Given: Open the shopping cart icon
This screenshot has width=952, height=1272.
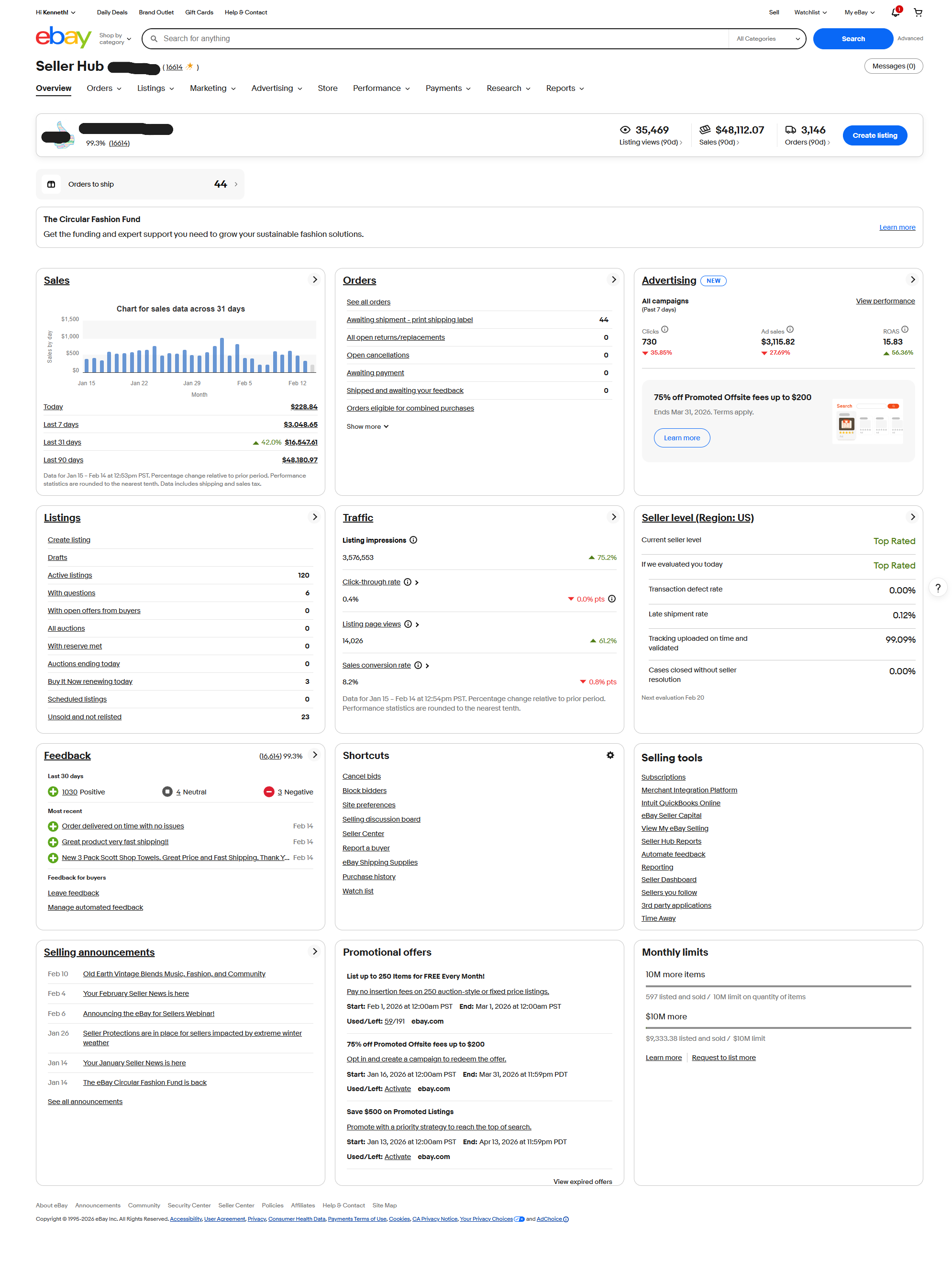Looking at the screenshot, I should click(x=918, y=12).
